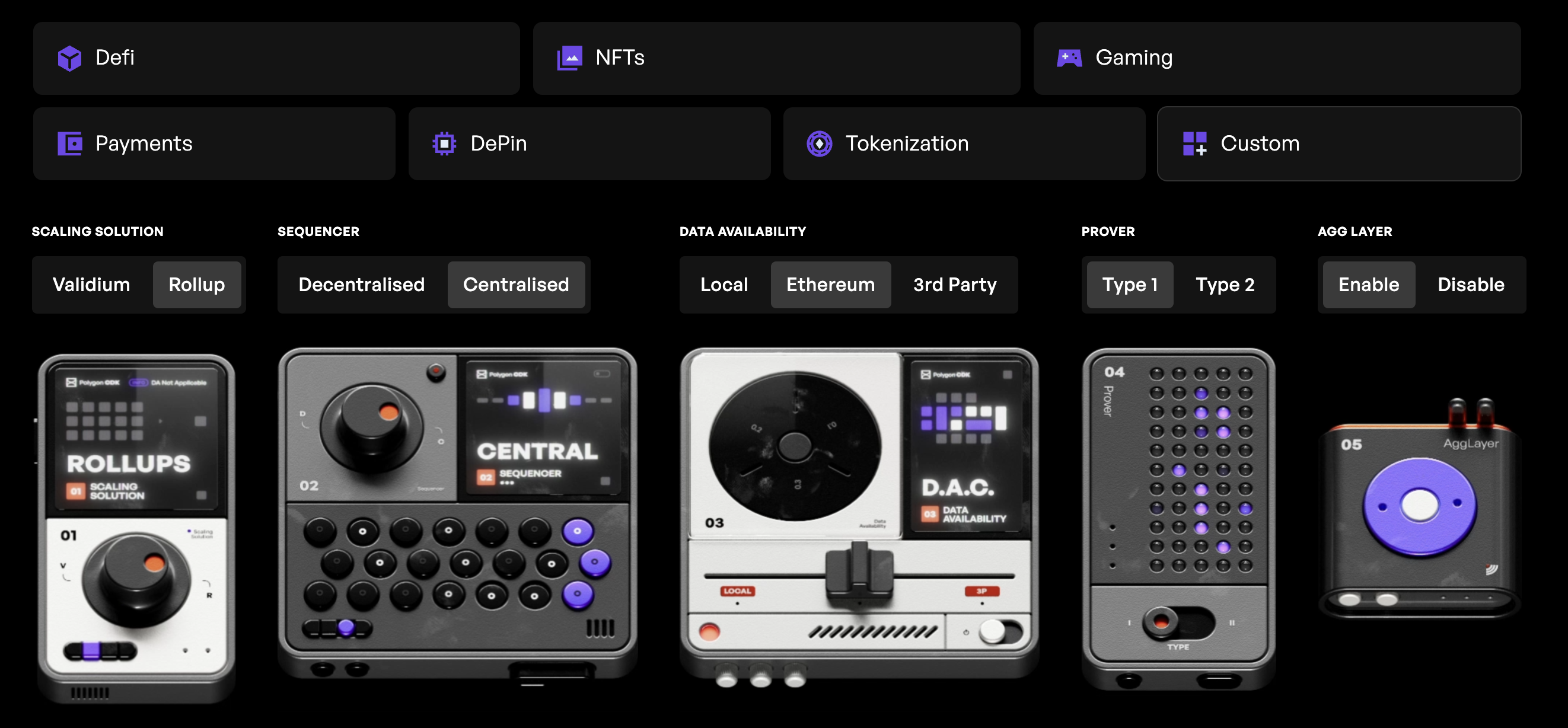The height and width of the screenshot is (728, 1568).
Task: Click the Gaming category icon
Action: (x=1068, y=56)
